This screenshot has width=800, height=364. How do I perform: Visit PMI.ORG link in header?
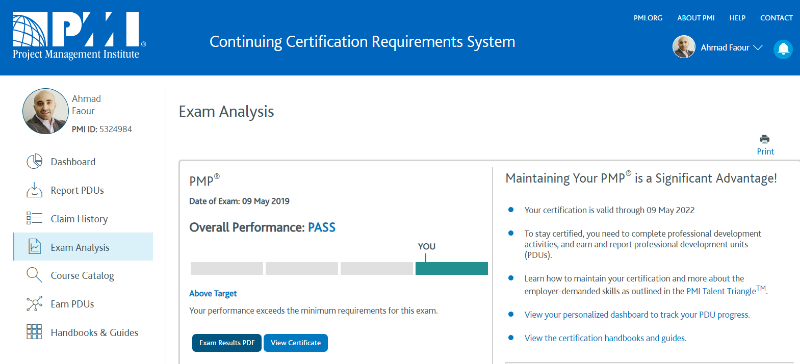click(x=647, y=18)
